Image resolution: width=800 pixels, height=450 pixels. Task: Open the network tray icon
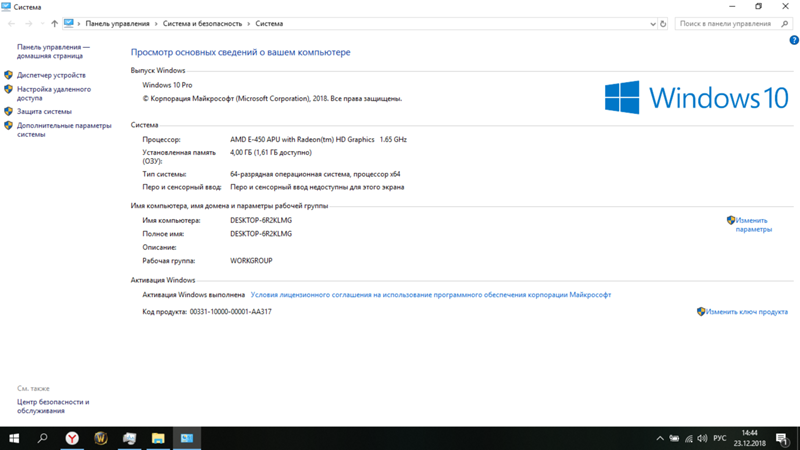pos(689,438)
